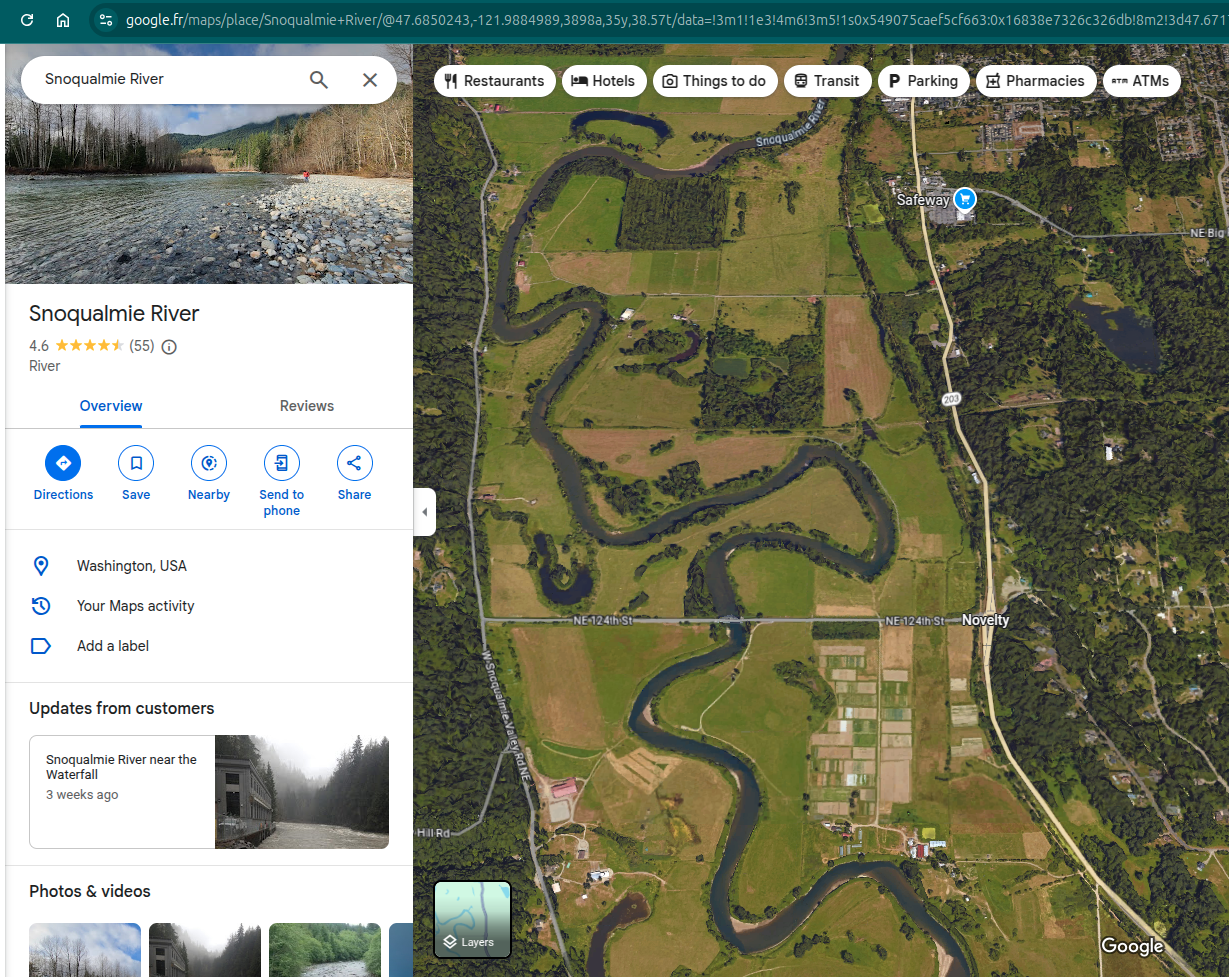
Task: Filter map by Restaurants
Action: tap(495, 81)
